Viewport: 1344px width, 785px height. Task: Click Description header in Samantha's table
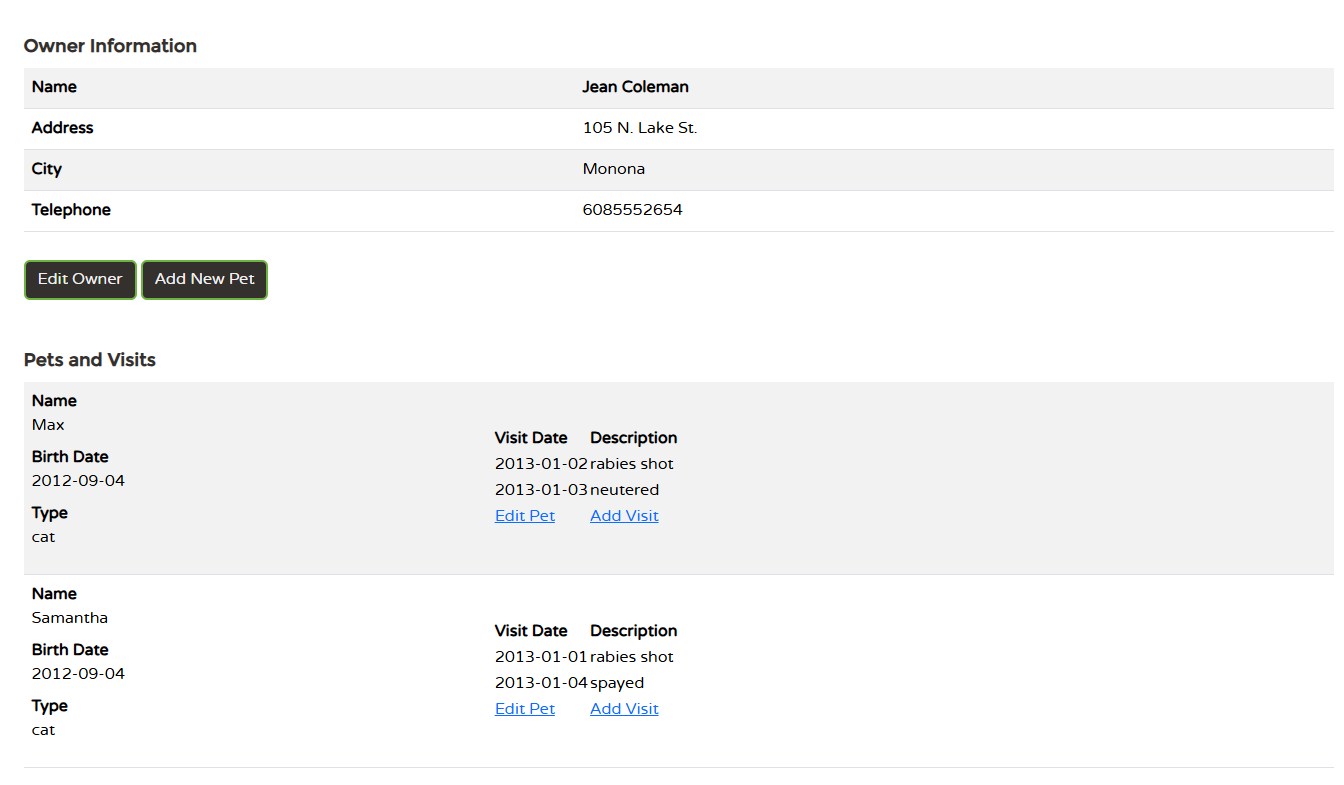(634, 631)
